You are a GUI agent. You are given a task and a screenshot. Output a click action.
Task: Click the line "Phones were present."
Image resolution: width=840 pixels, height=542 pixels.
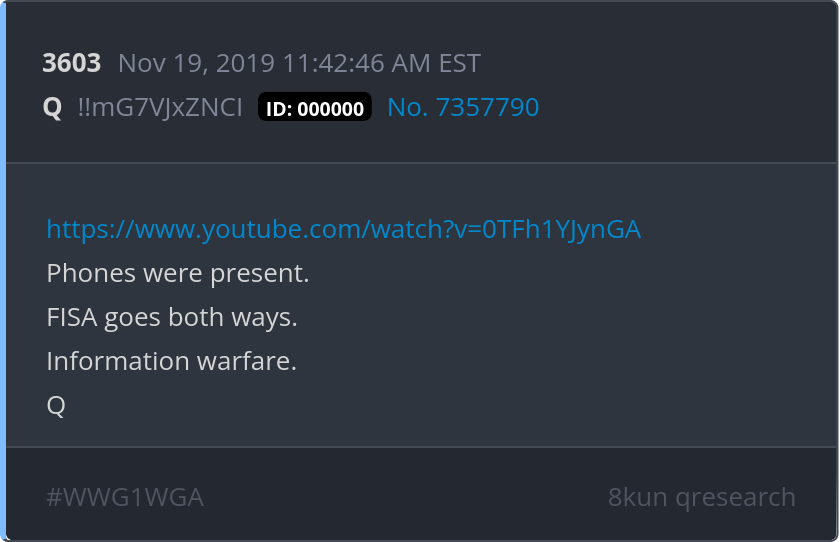(178, 274)
